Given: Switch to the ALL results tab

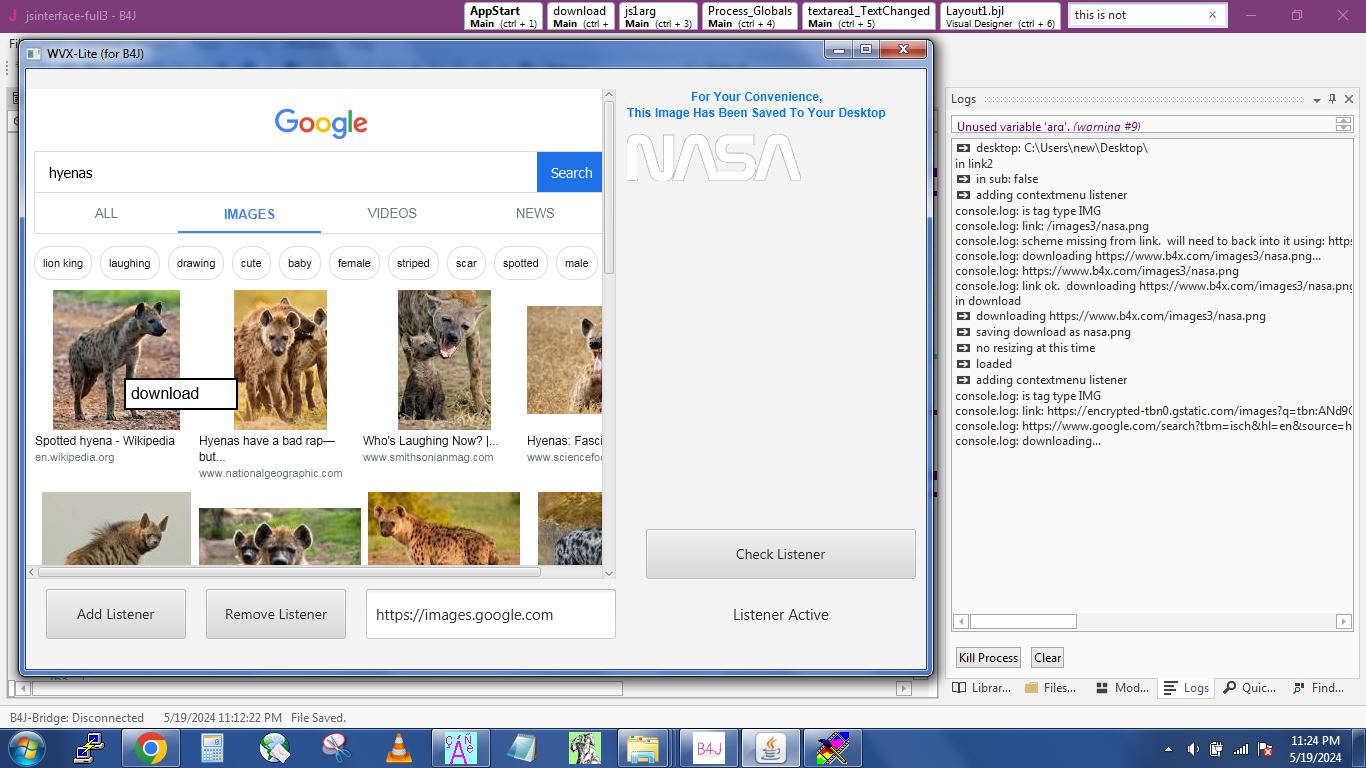Looking at the screenshot, I should (106, 213).
